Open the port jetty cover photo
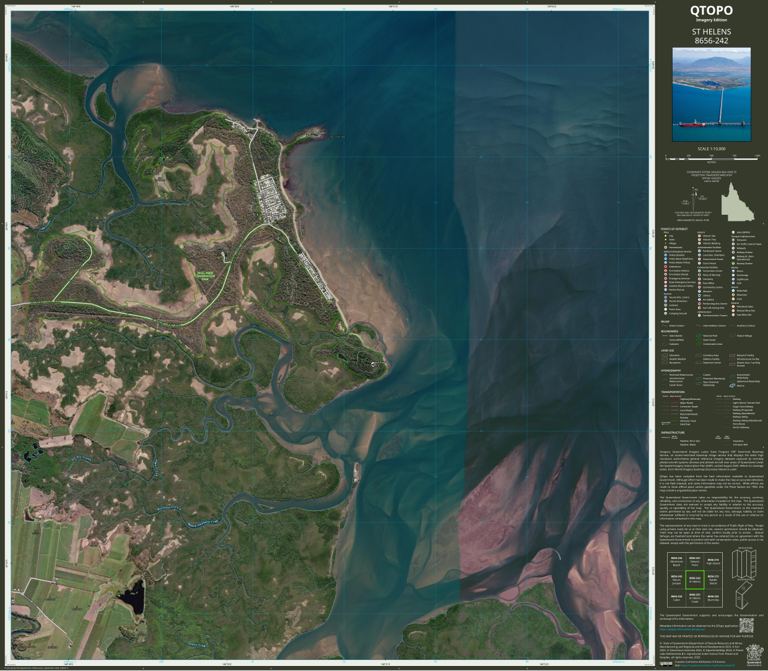768x671 pixels. (711, 94)
